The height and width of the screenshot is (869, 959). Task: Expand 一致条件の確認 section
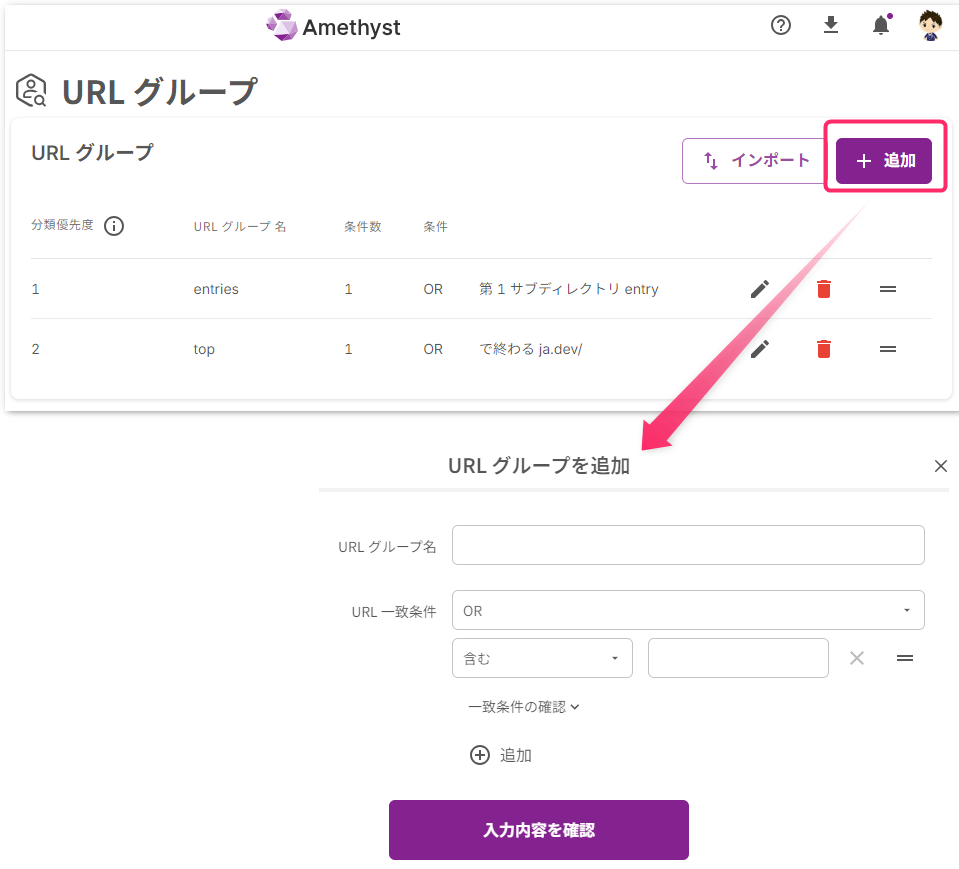pos(524,707)
